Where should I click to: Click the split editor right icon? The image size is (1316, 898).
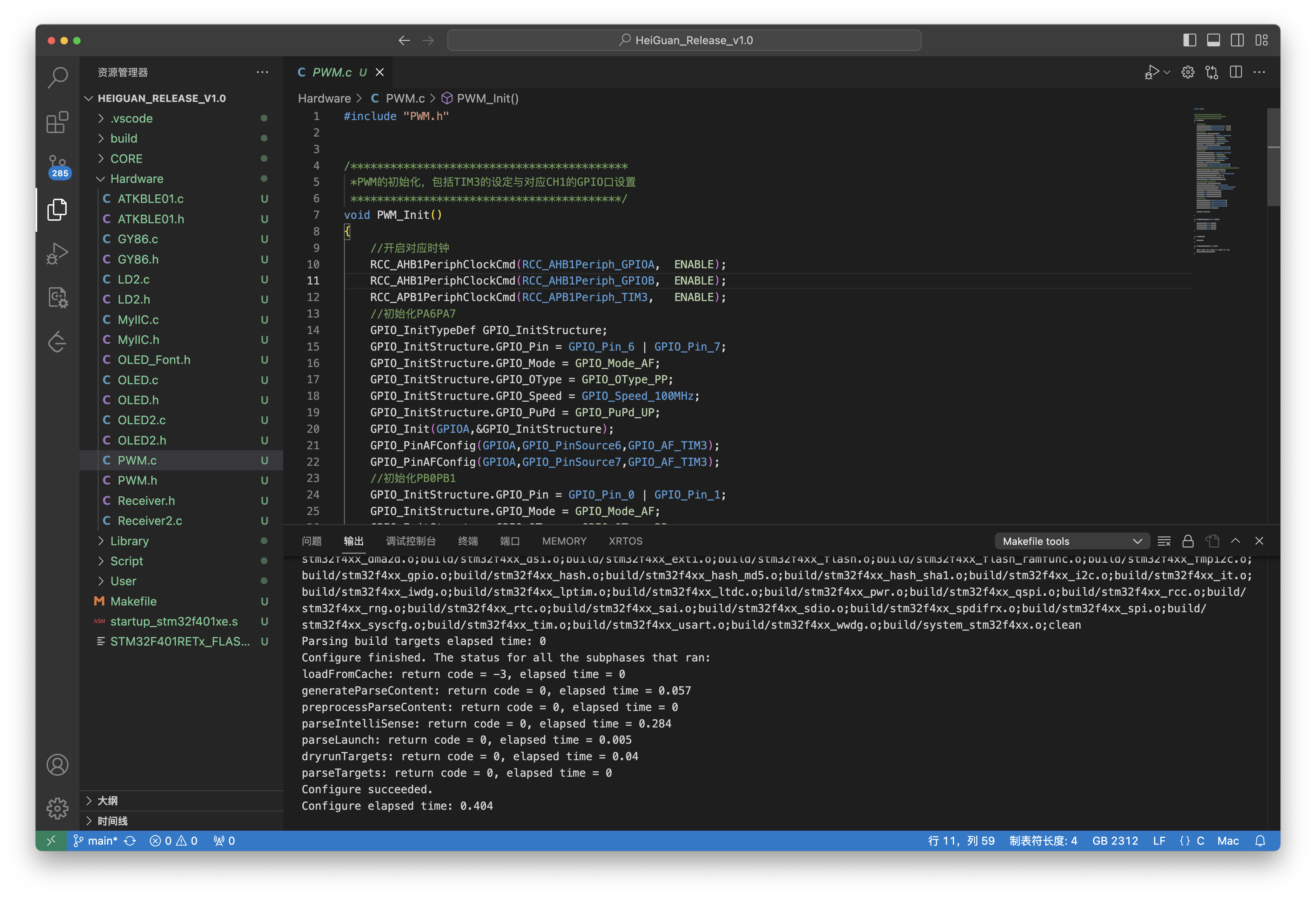[x=1236, y=72]
